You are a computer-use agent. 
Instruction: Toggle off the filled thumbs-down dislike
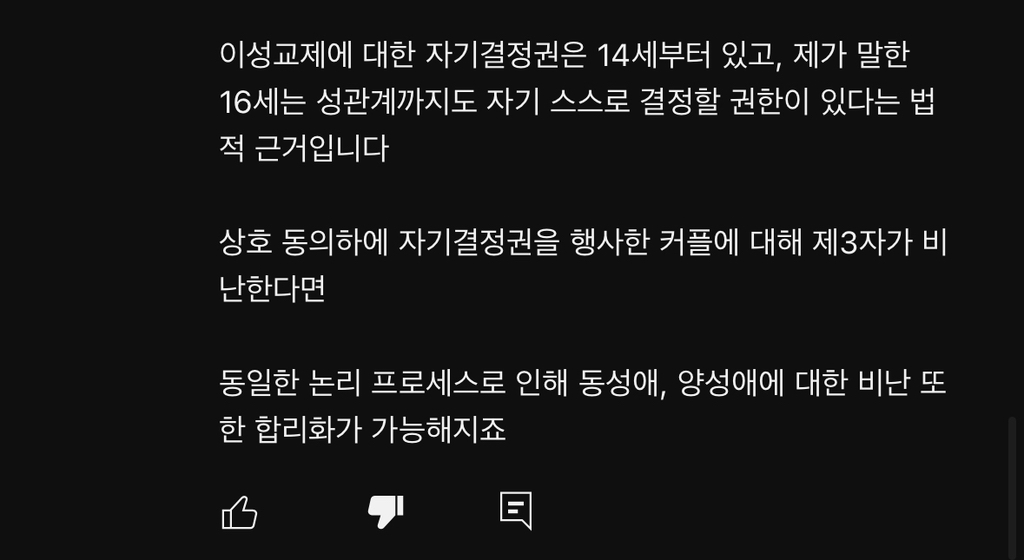pyautogui.click(x=386, y=512)
